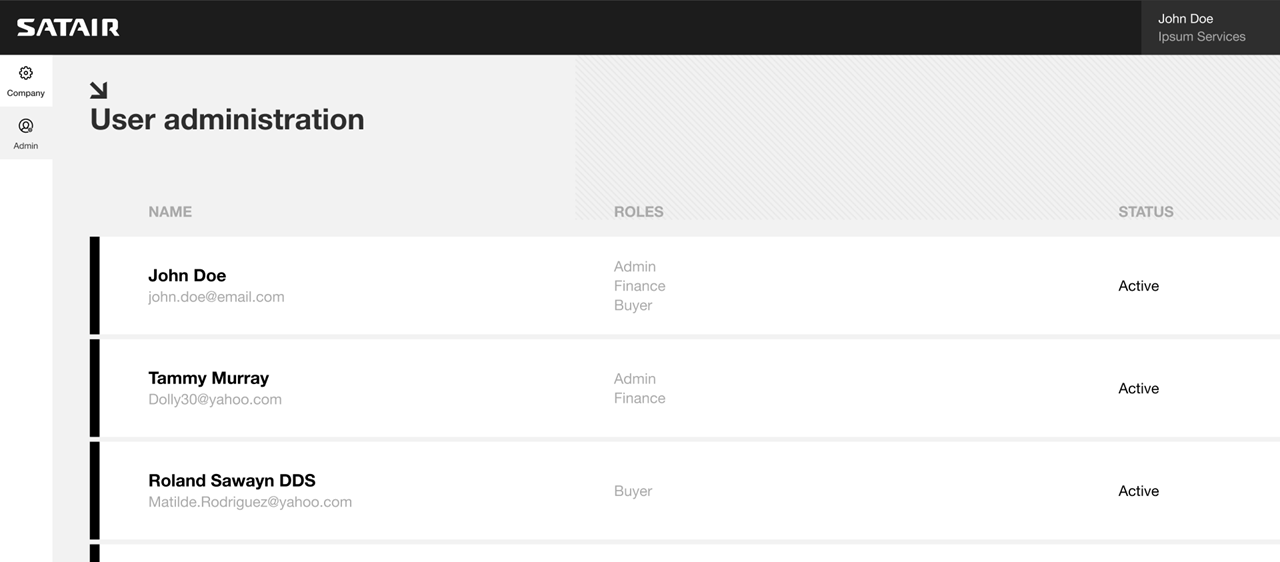Image resolution: width=1280 pixels, height=562 pixels.
Task: Select the Admin user icon
Action: coord(26,126)
